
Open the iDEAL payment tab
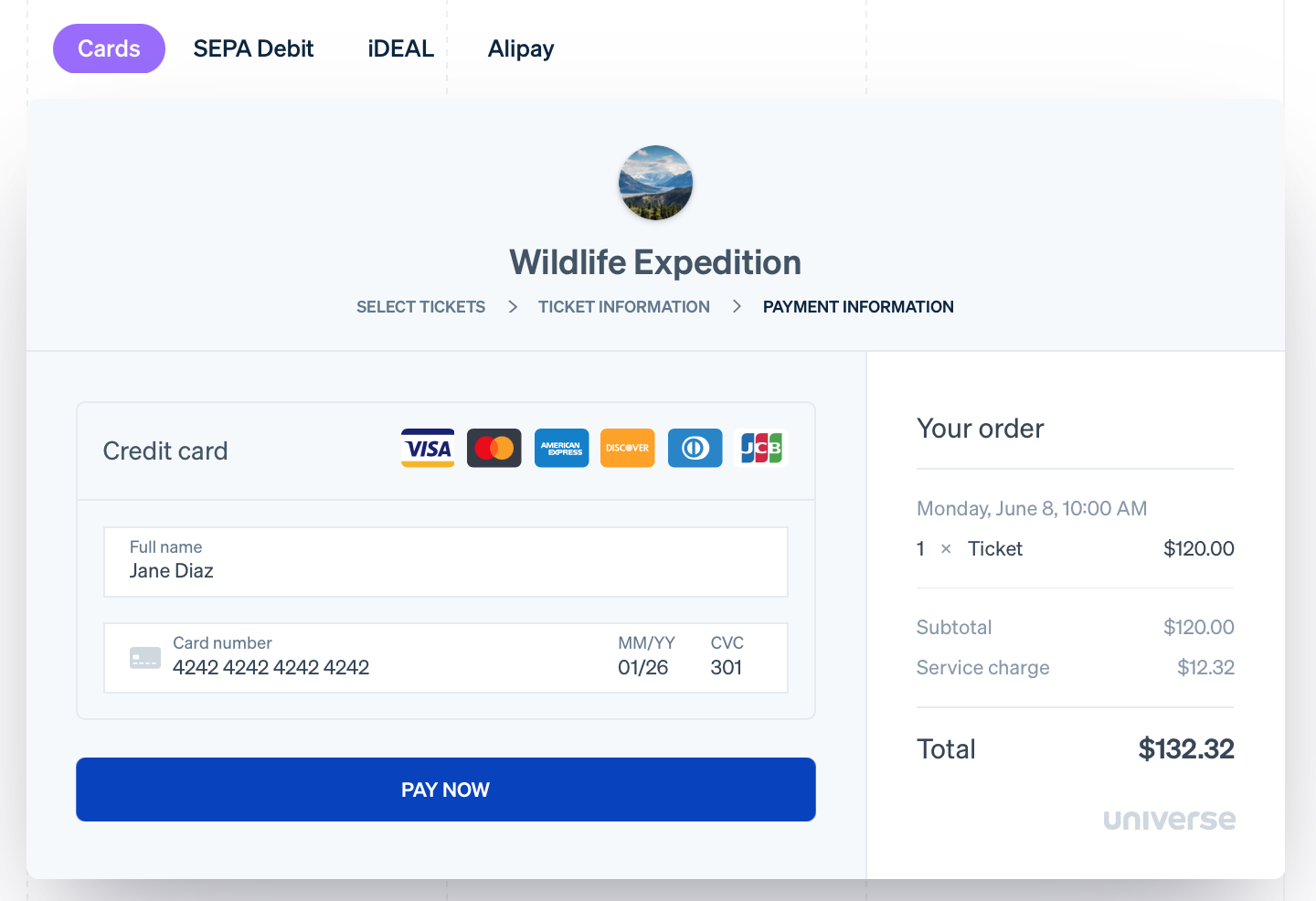[x=400, y=48]
